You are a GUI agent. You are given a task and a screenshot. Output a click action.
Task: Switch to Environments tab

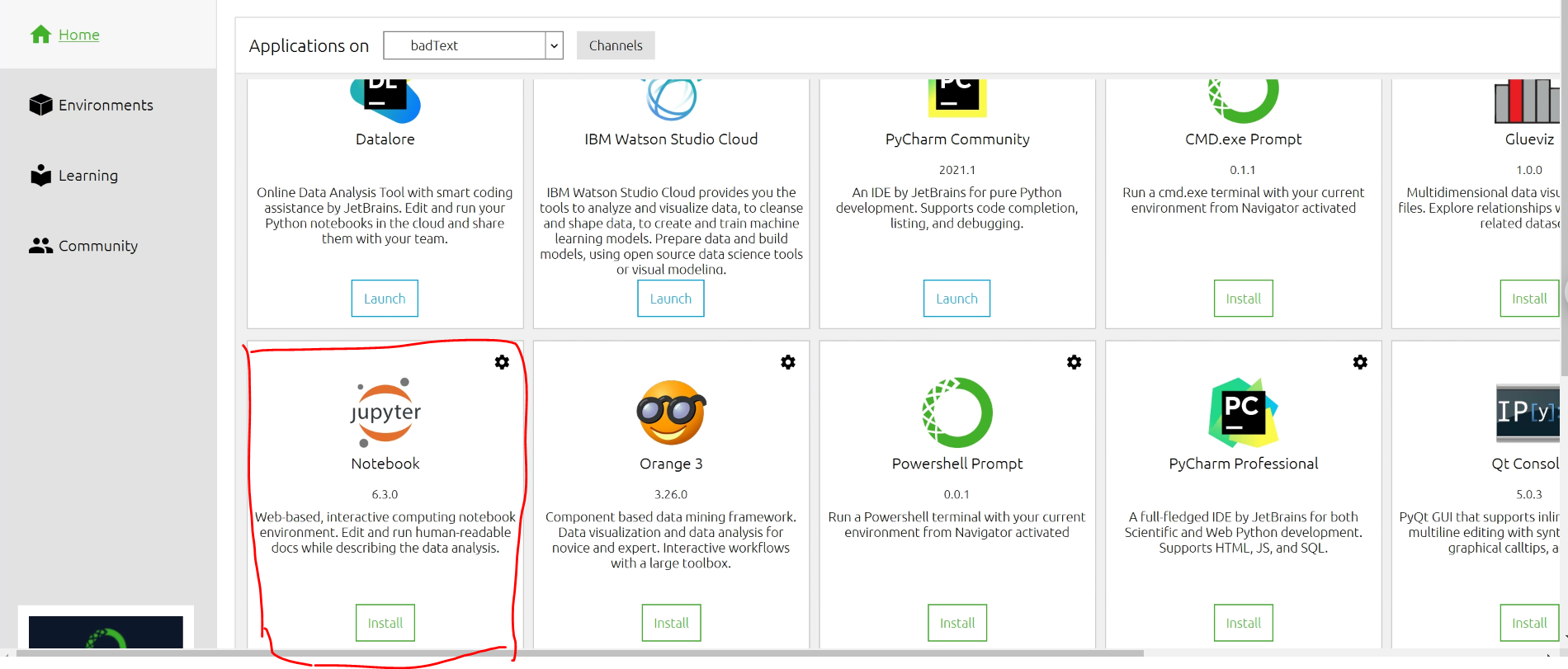tap(106, 105)
